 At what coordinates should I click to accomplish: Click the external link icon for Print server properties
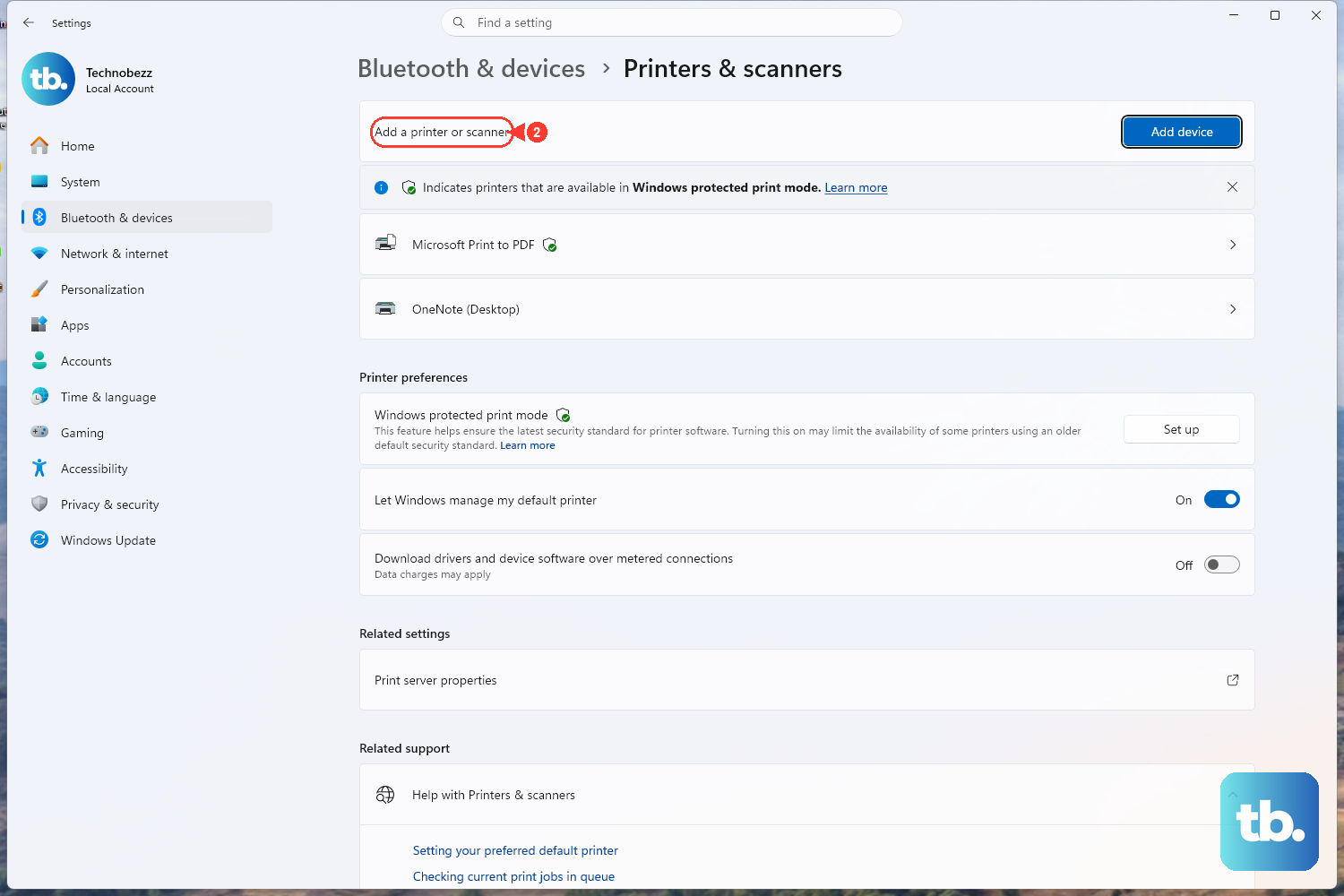pyautogui.click(x=1233, y=680)
